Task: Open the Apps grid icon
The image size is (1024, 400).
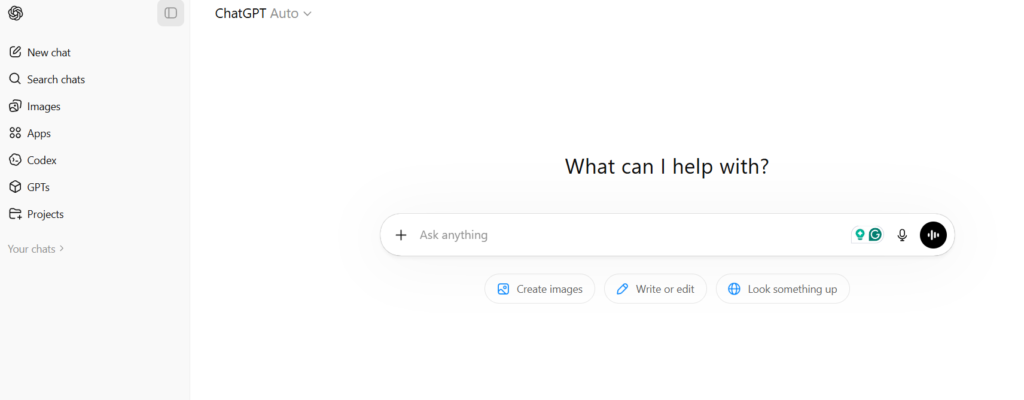Action: [x=15, y=133]
